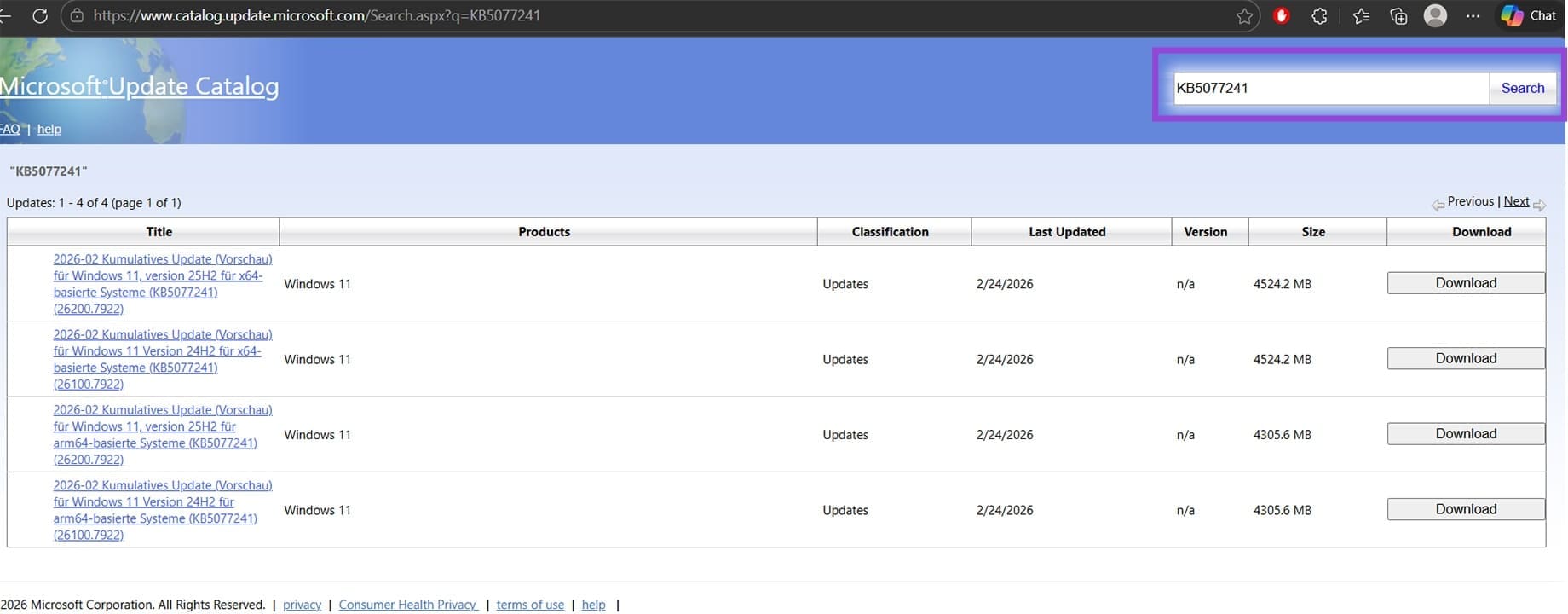Download the 25H2 x64 update (26200.7922)
Screen dimensions: 1568x614
tap(1466, 283)
